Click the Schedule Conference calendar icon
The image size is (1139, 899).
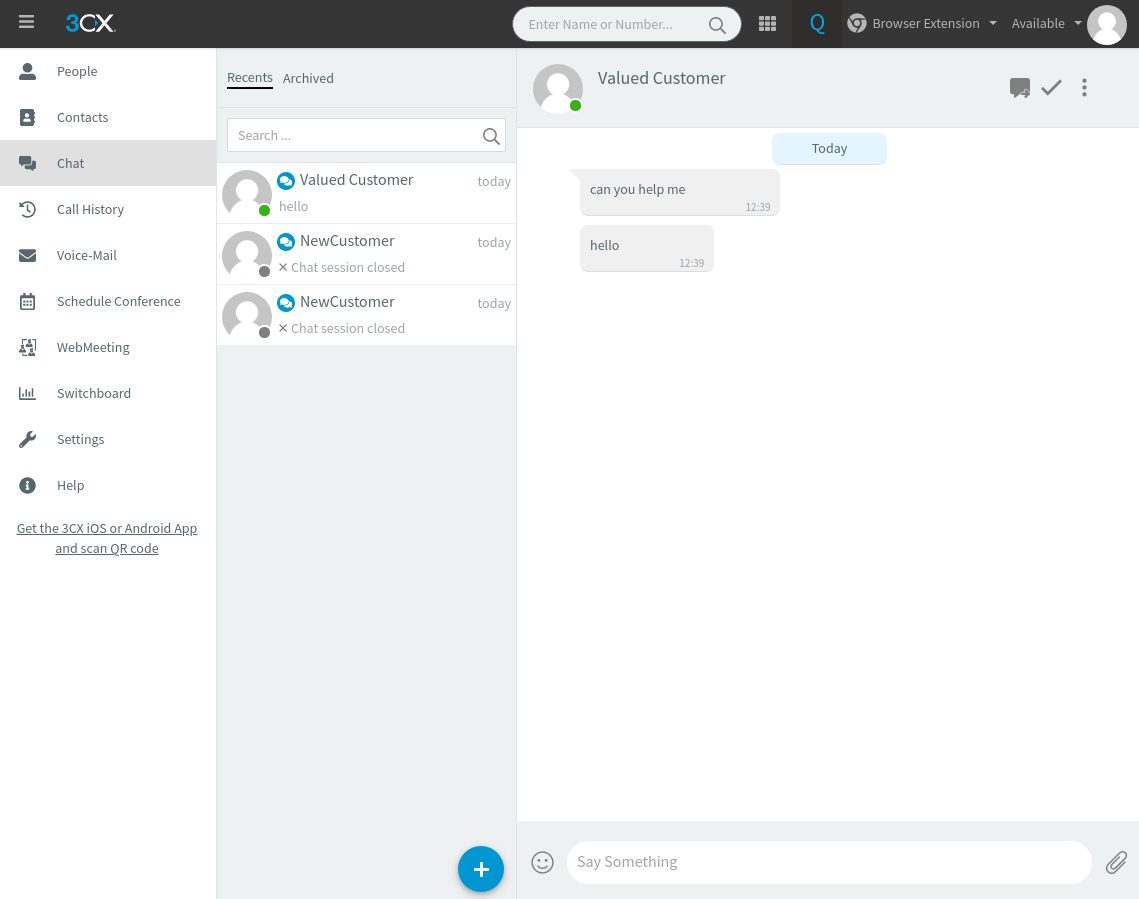pos(28,301)
